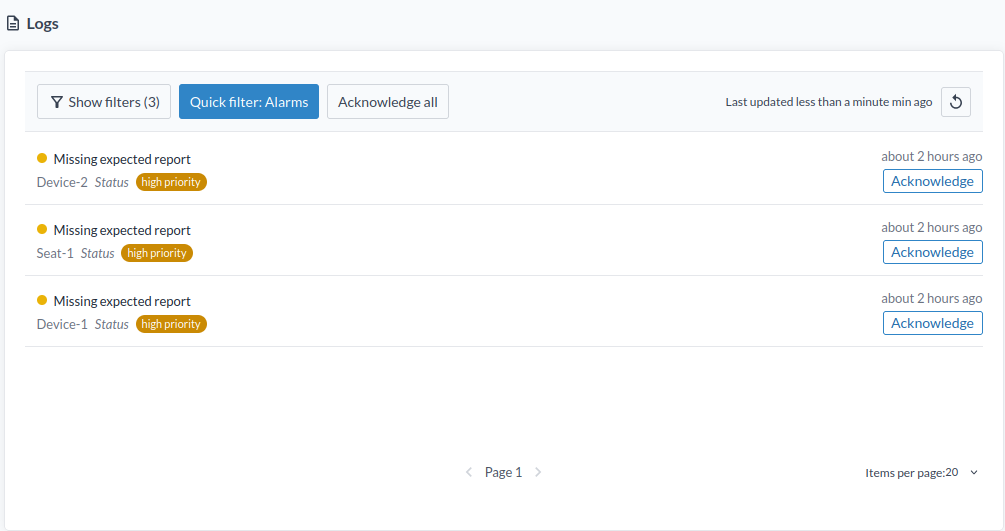Toggle the Quick filter: Alarms button
The image size is (1005, 531).
click(249, 102)
